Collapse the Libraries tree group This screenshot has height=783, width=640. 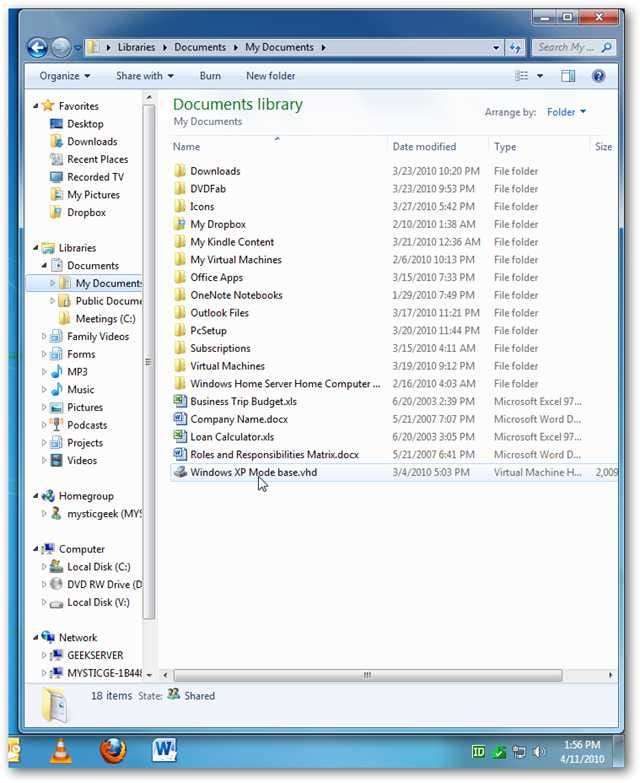pyautogui.click(x=36, y=248)
